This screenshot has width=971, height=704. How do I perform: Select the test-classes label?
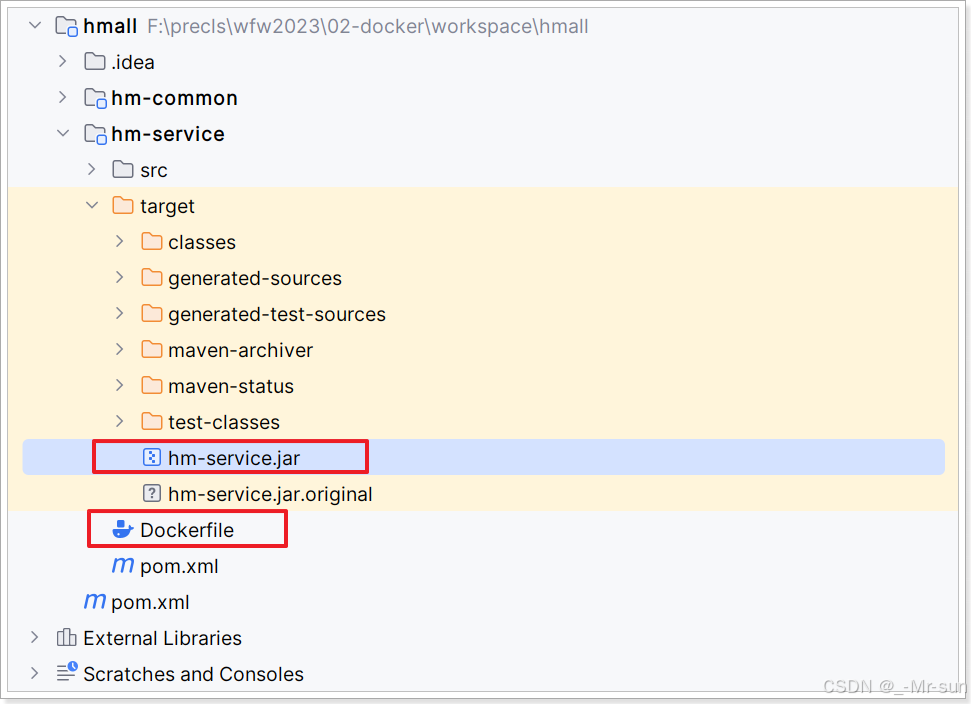pyautogui.click(x=224, y=422)
